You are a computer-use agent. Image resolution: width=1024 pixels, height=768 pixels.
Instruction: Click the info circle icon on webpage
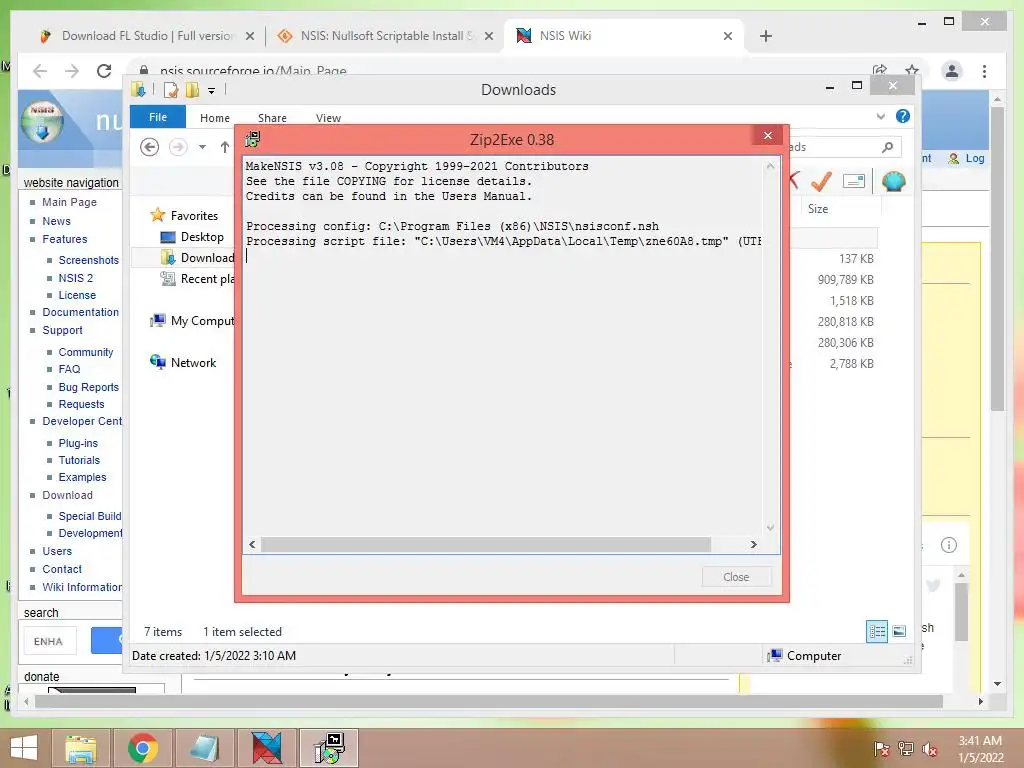pyautogui.click(x=949, y=545)
